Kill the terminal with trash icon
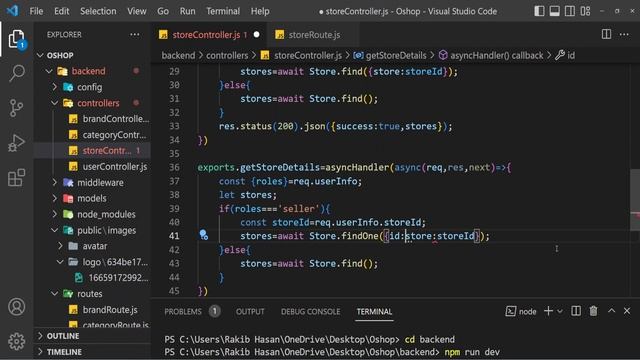640x360 pixels. click(x=593, y=311)
